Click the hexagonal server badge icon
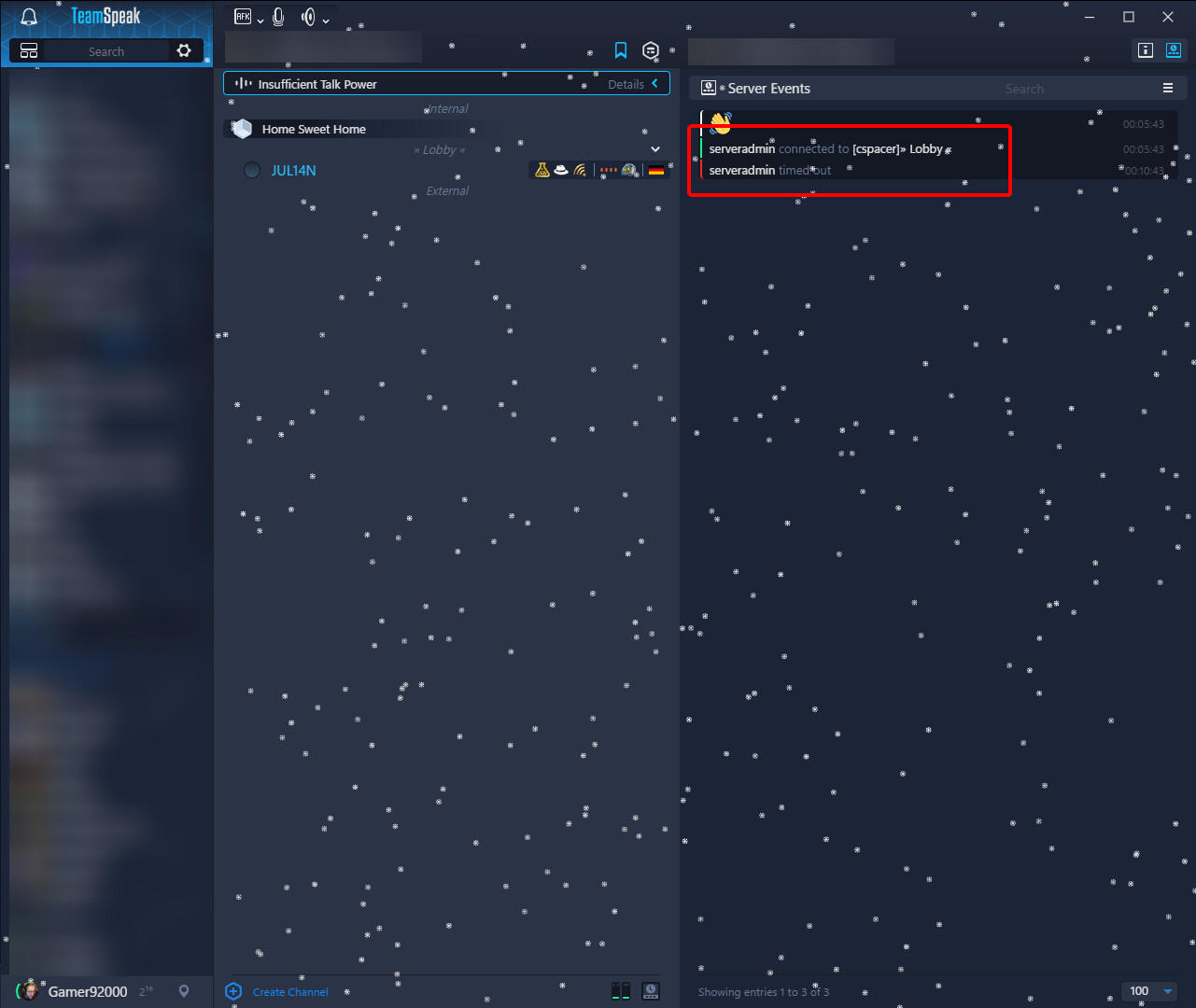This screenshot has width=1196, height=1008. pos(650,50)
